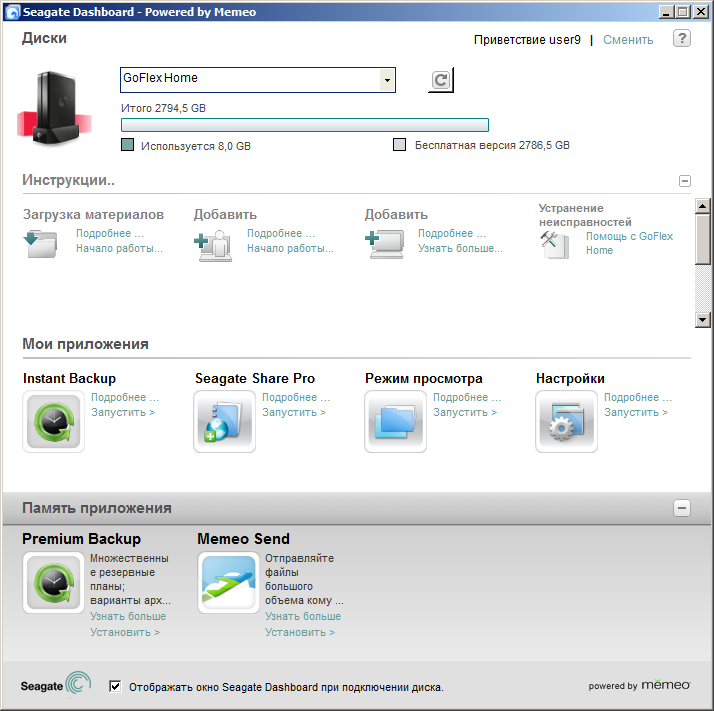
Task: Click the Memeo Send airplane icon
Action: 229,583
